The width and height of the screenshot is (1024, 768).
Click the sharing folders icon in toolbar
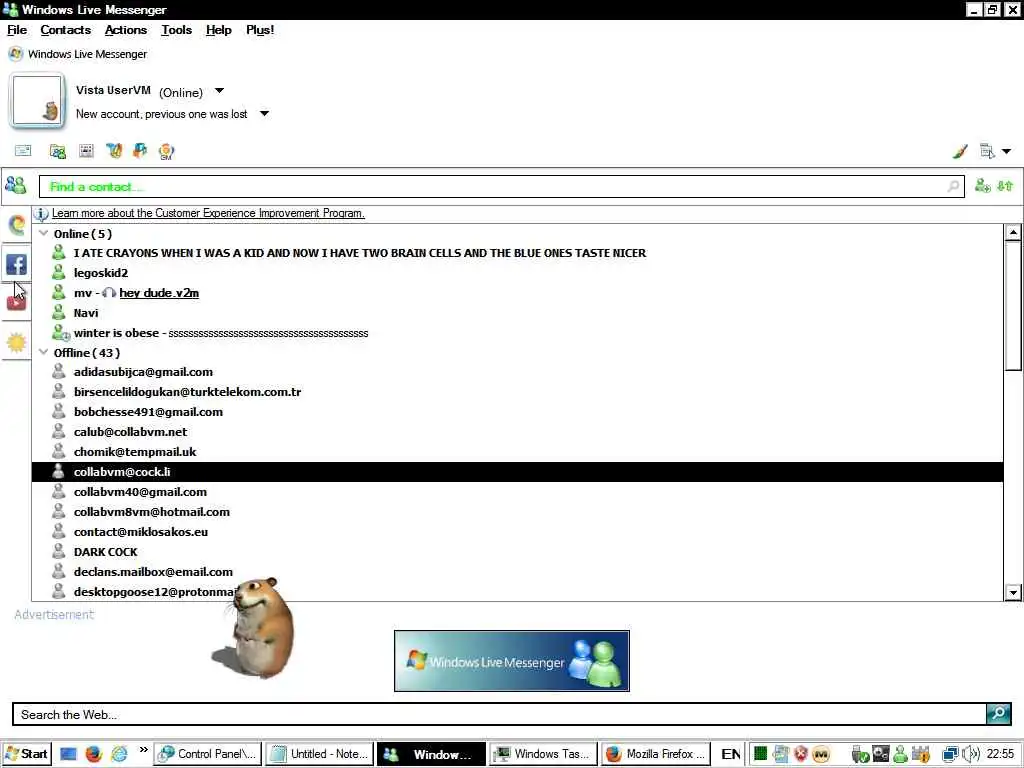point(58,152)
